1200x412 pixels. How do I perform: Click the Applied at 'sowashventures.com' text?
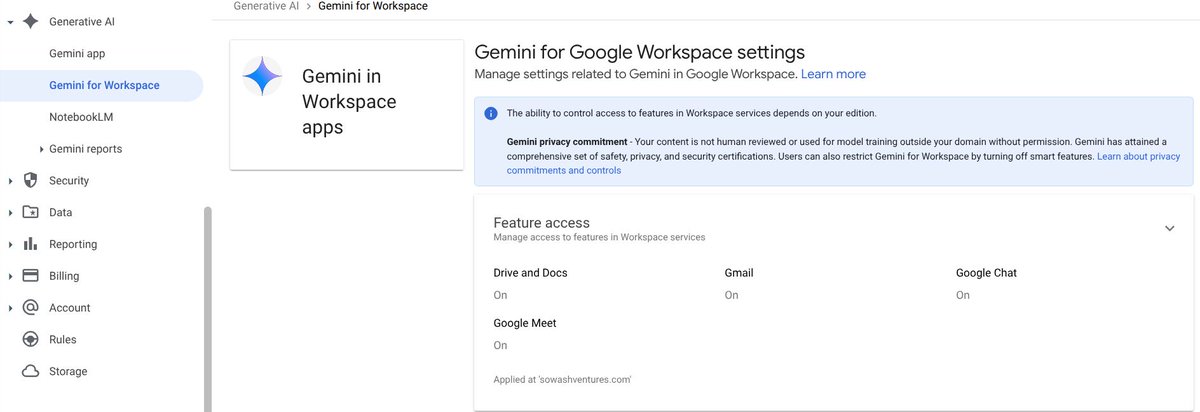tap(562, 380)
